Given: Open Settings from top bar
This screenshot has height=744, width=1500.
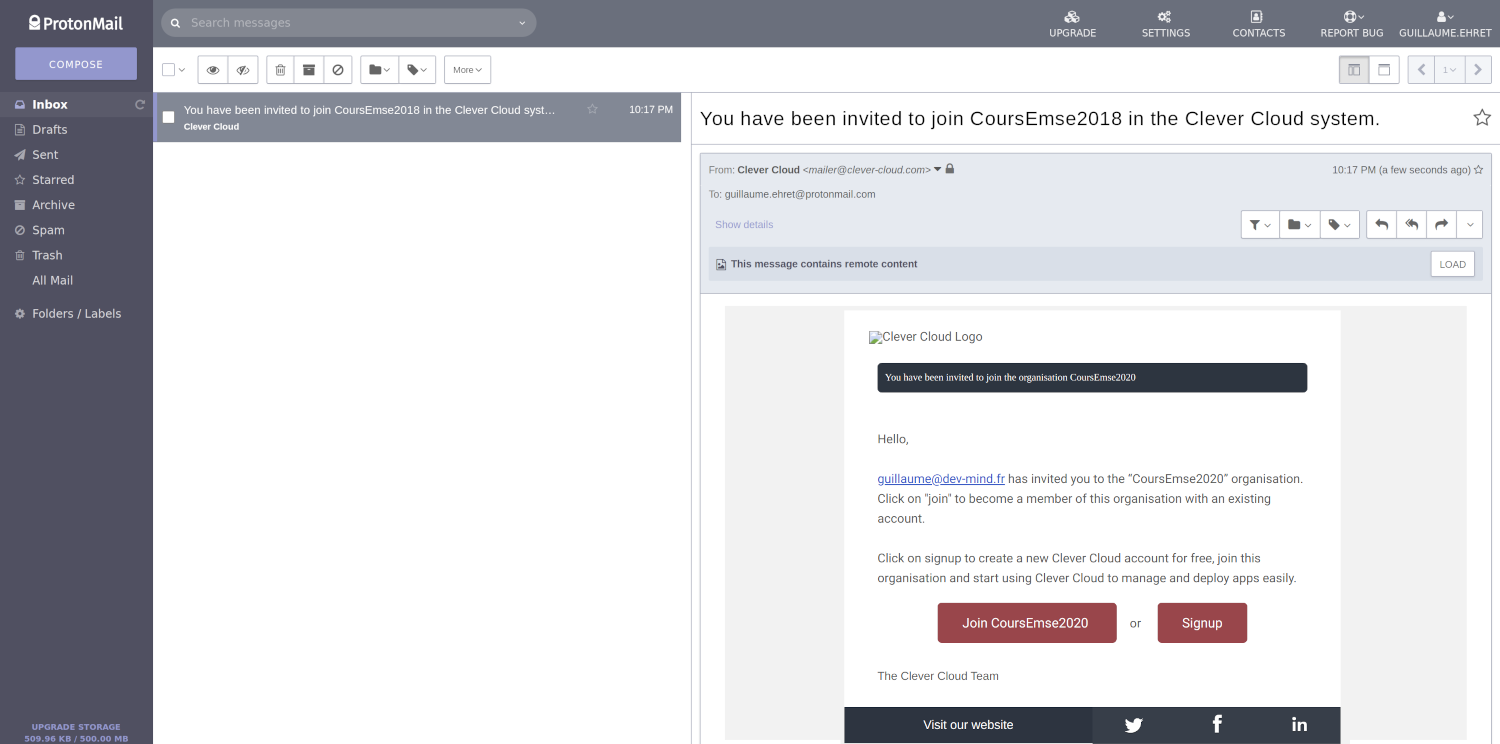Looking at the screenshot, I should point(1165,24).
